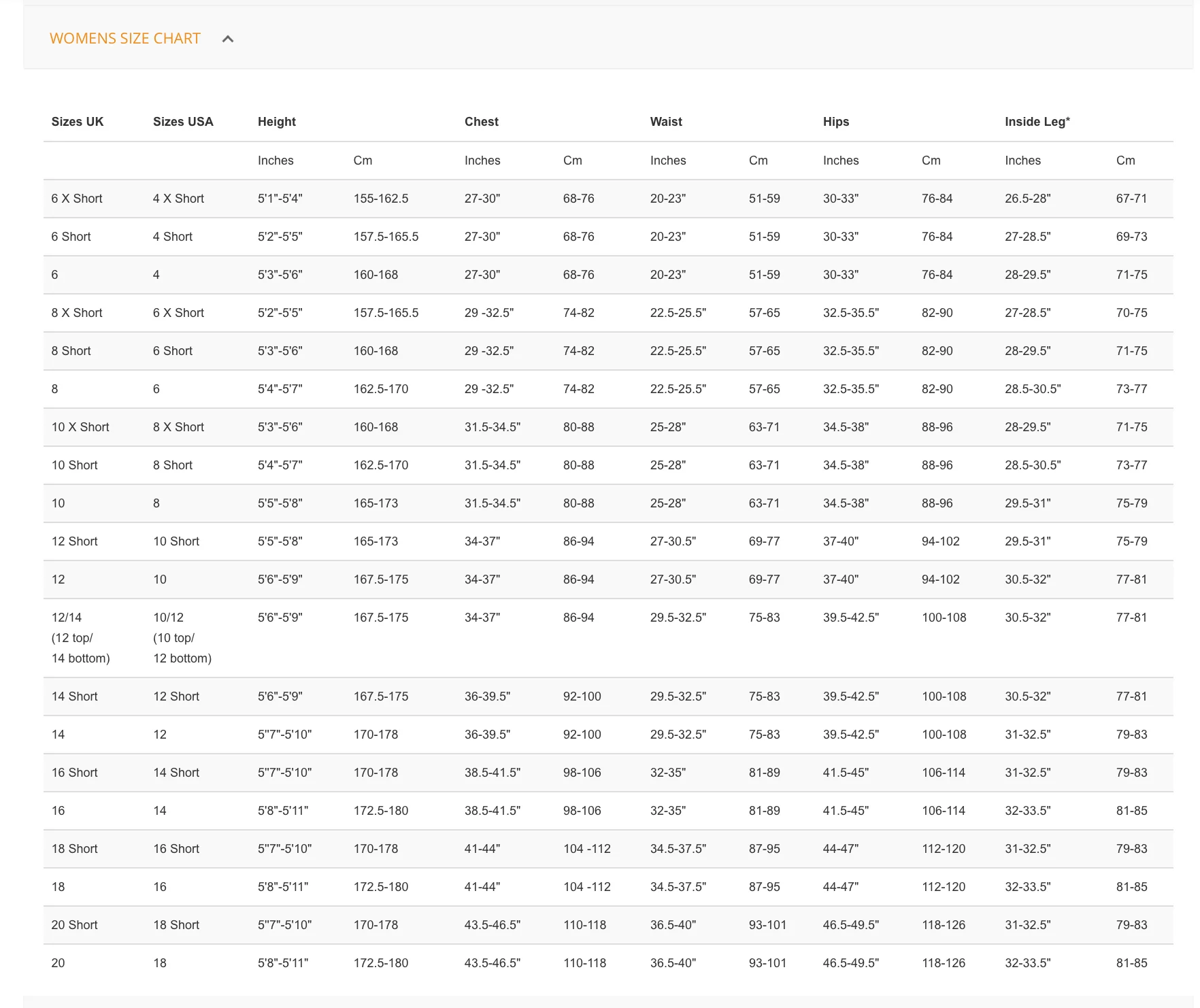Click inside leg 26.5-28" cell
The image size is (1200, 1008).
[1028, 199]
